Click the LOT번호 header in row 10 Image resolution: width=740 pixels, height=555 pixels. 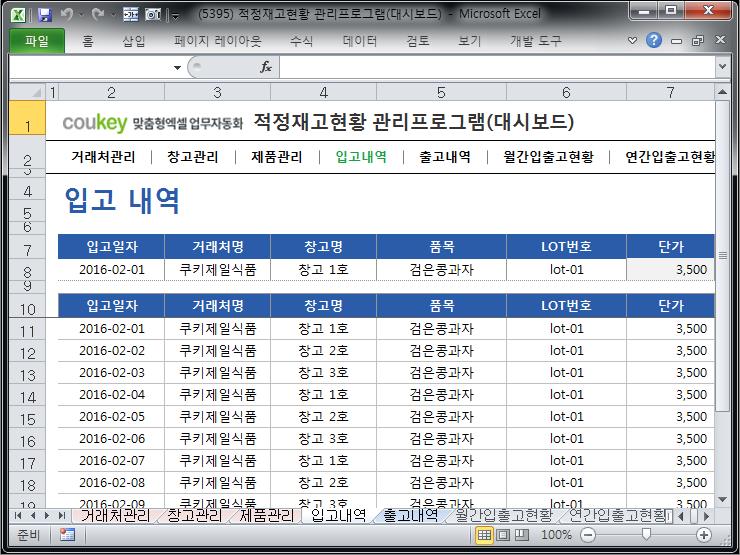coord(566,305)
